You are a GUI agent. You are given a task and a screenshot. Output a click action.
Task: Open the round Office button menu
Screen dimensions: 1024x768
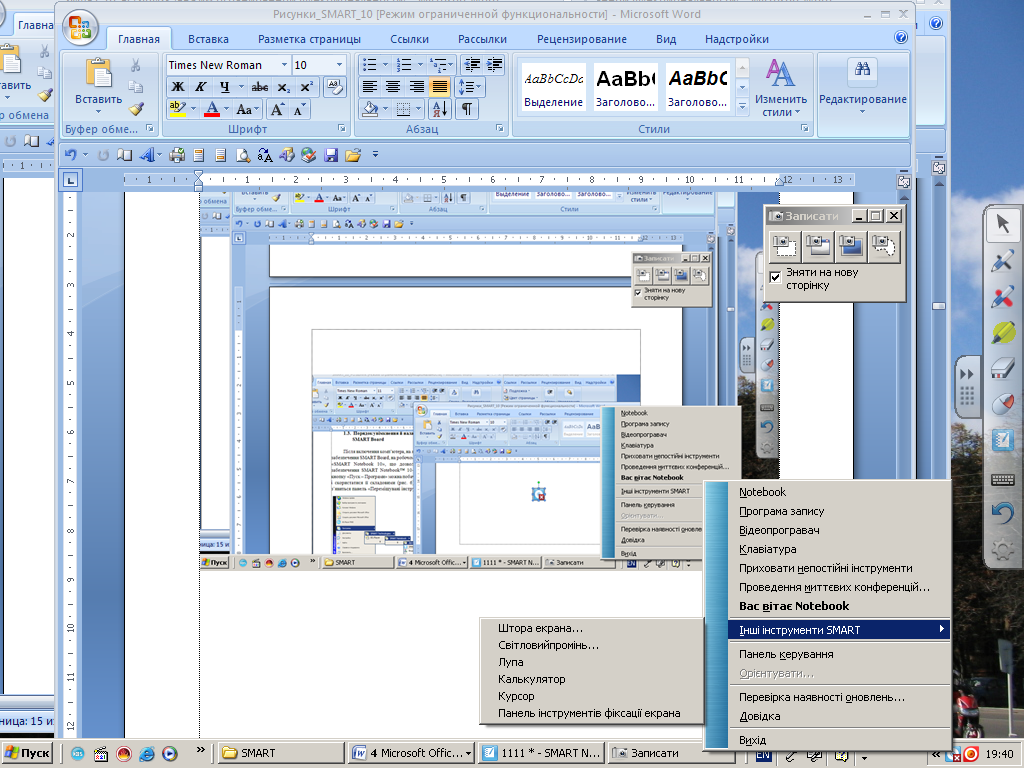(80, 28)
